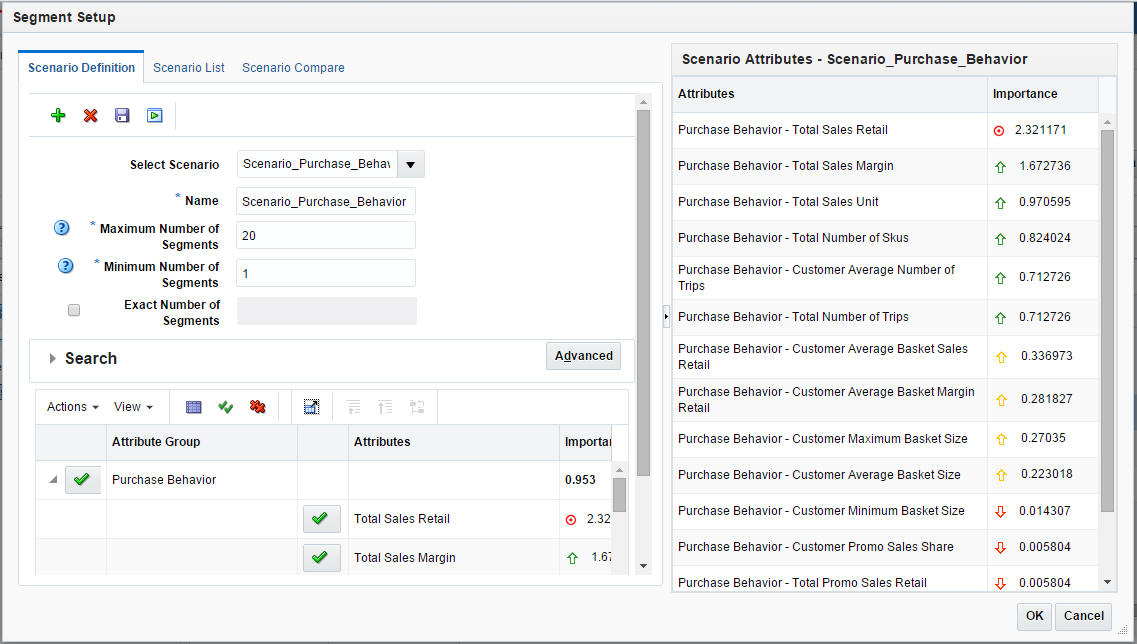Click importance icon for Total Sales Retail in right panel

point(999,131)
